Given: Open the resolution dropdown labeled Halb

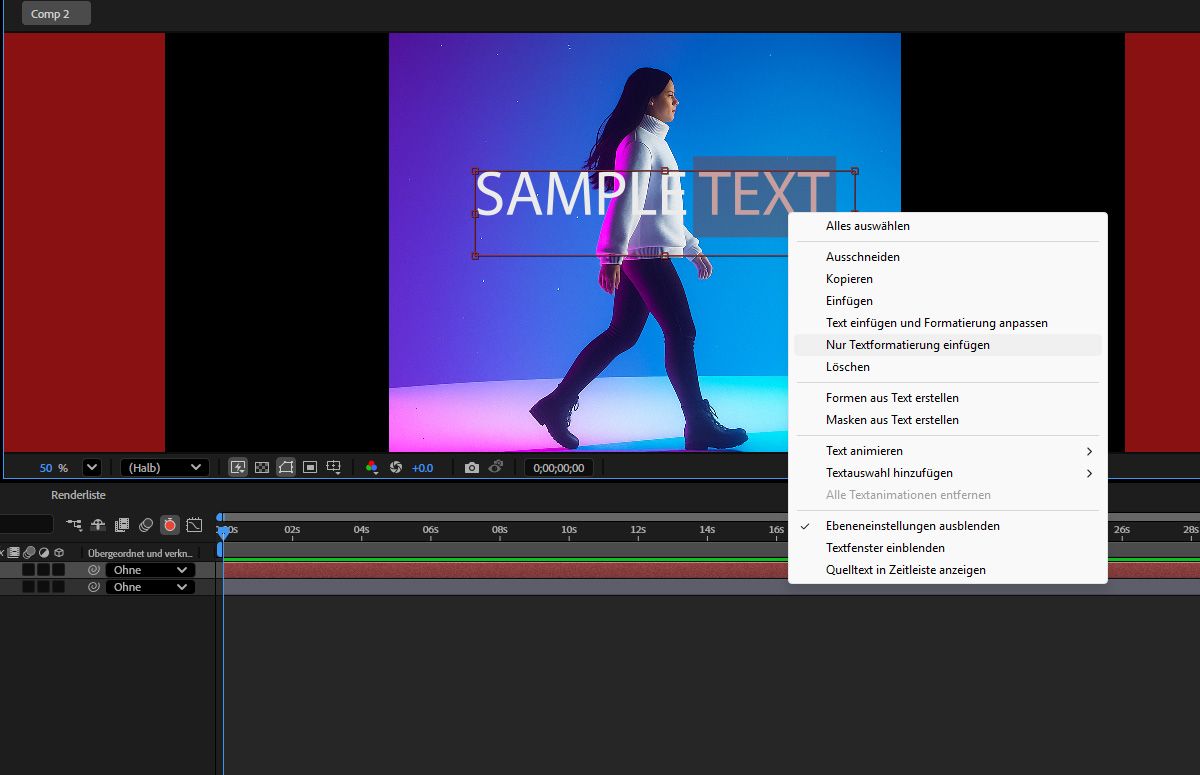Looking at the screenshot, I should pyautogui.click(x=165, y=467).
